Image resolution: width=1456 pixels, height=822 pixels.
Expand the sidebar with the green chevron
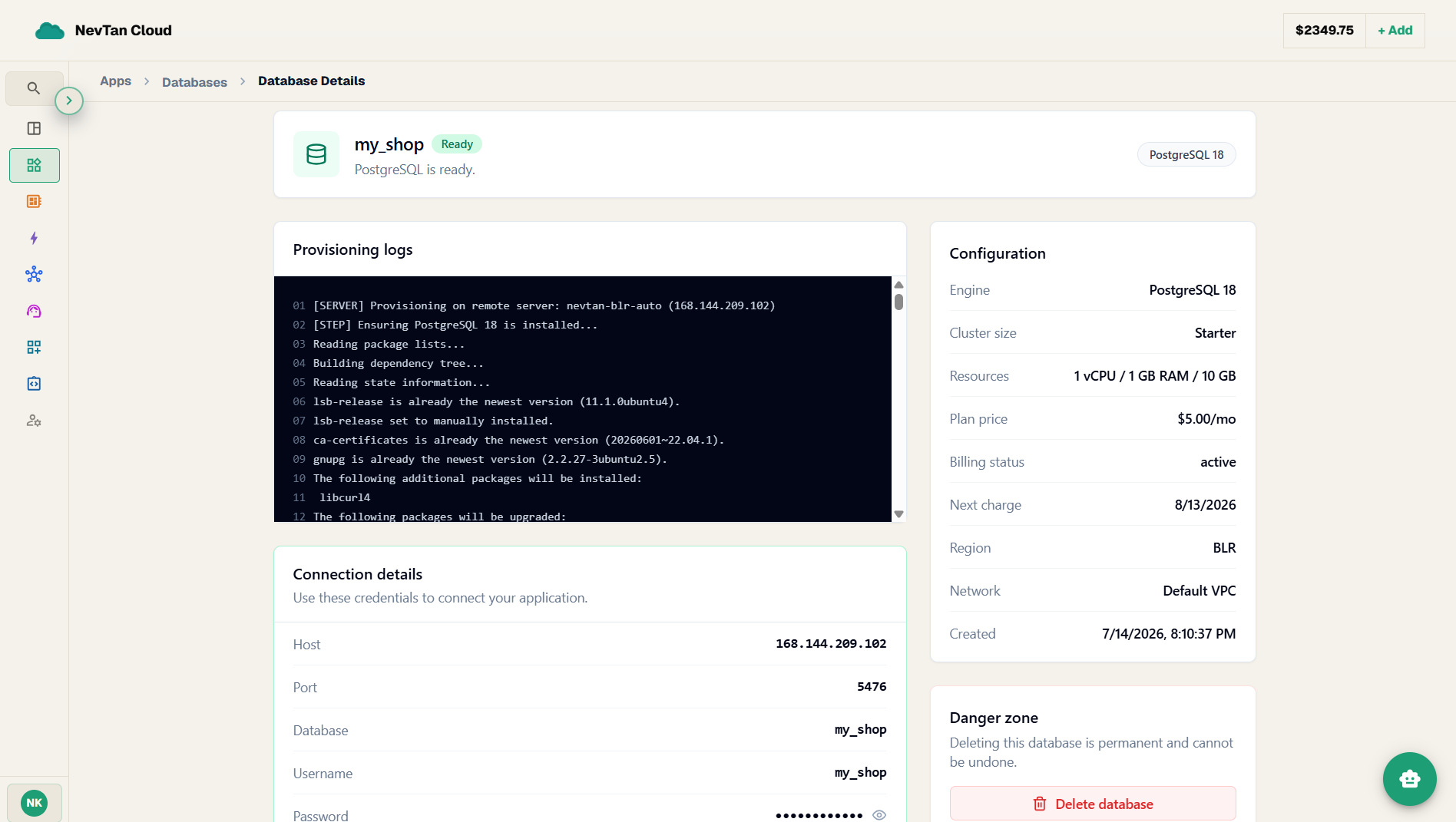69,101
